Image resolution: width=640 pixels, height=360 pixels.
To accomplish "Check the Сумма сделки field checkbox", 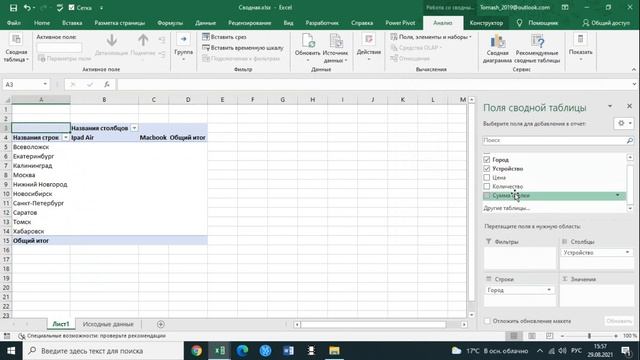I will pos(487,196).
